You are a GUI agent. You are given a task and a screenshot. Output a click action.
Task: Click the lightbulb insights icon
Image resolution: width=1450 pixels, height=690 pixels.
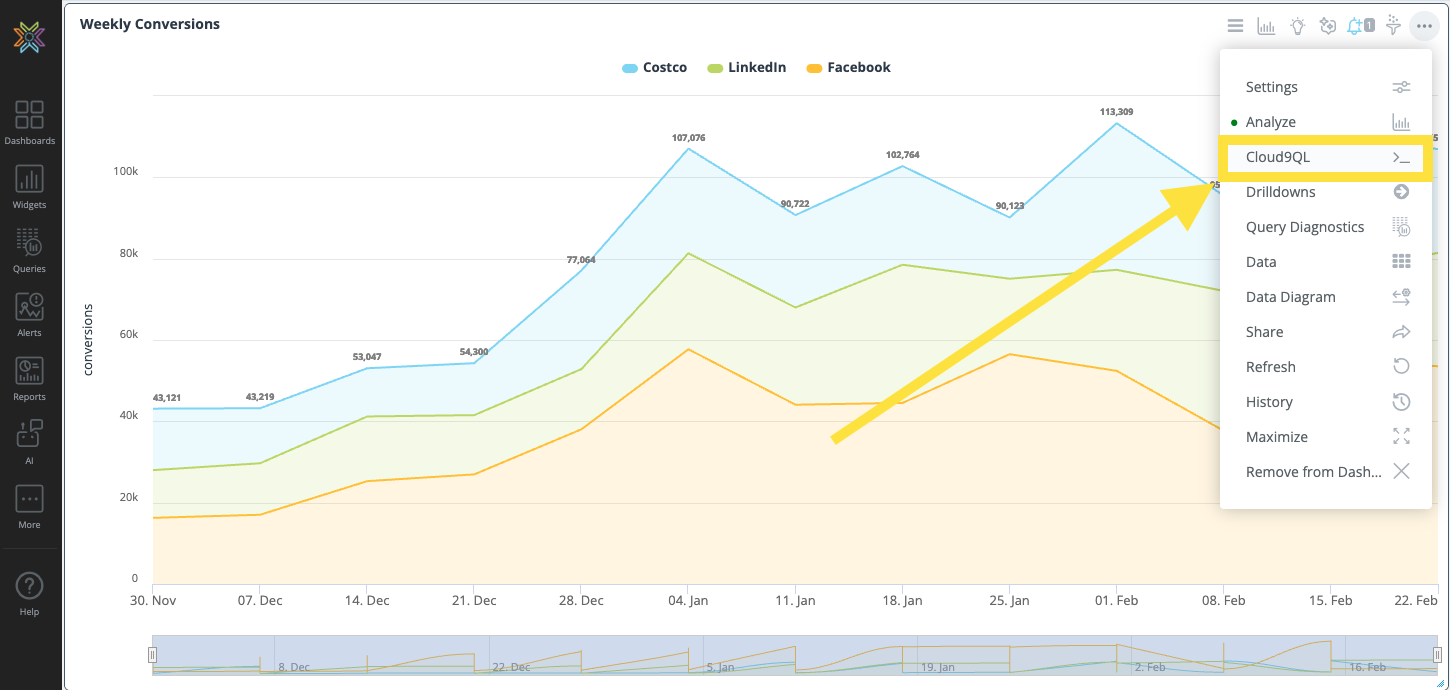[x=1297, y=26]
